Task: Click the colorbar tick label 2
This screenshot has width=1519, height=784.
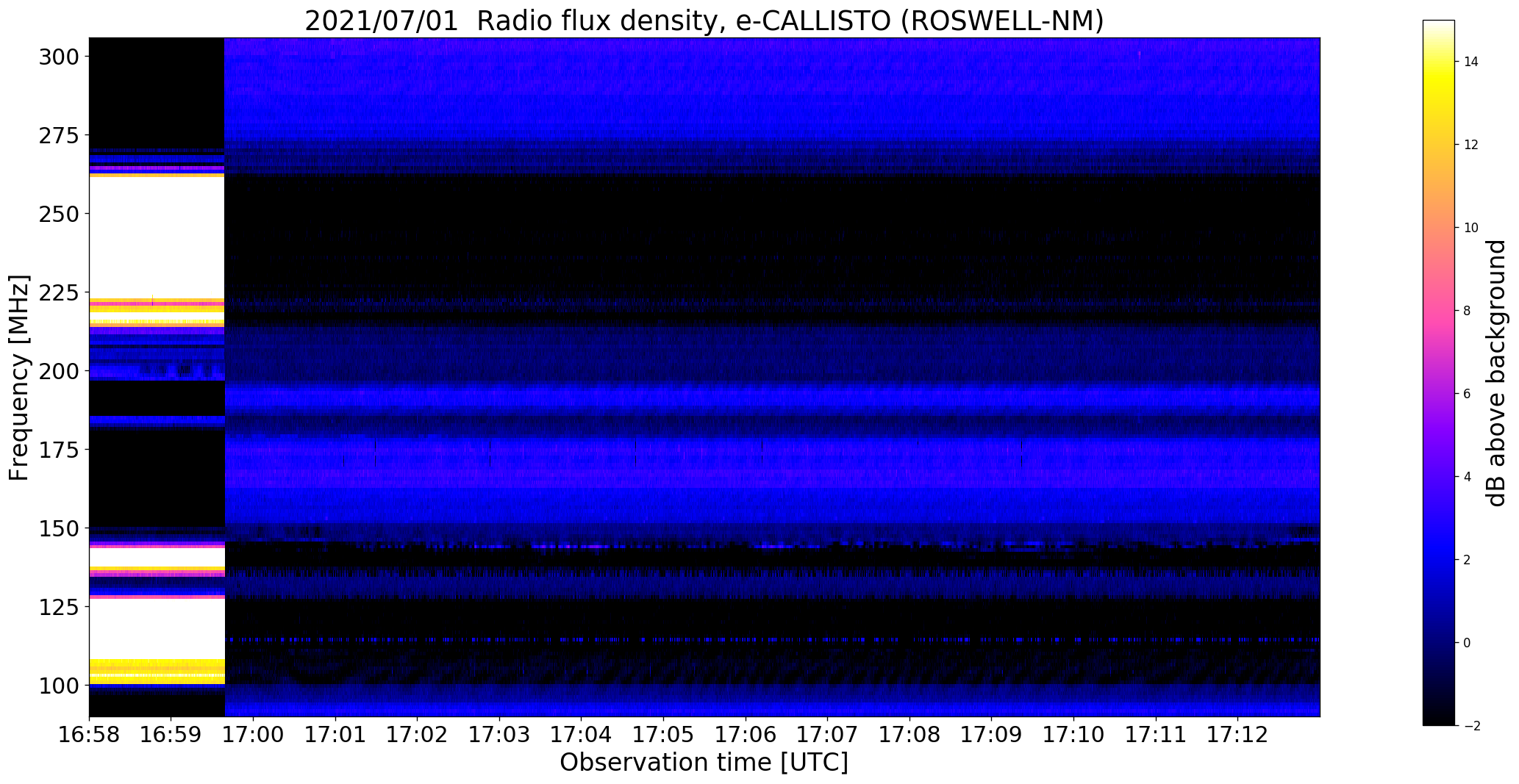Action: click(1468, 560)
